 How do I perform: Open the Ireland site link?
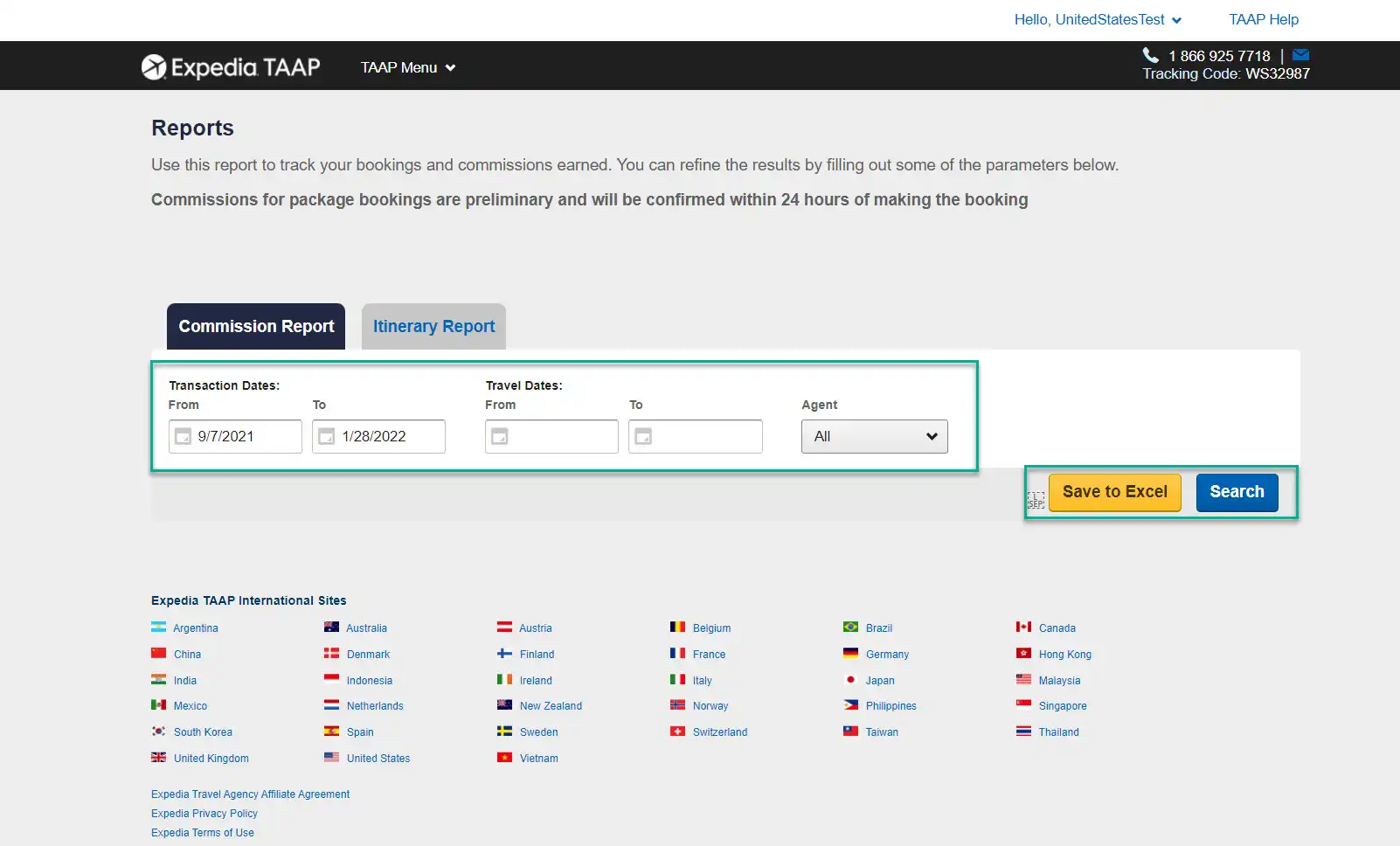536,680
